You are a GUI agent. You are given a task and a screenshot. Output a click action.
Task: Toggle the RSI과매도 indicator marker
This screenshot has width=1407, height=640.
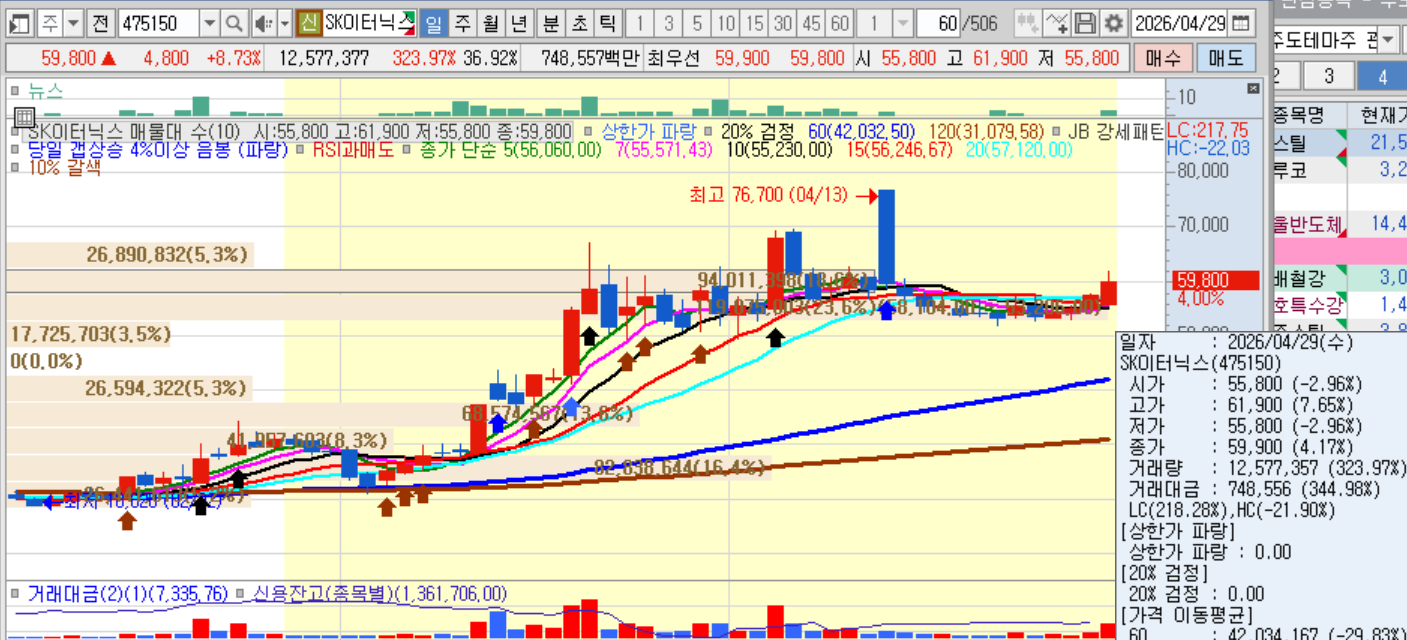pos(299,149)
